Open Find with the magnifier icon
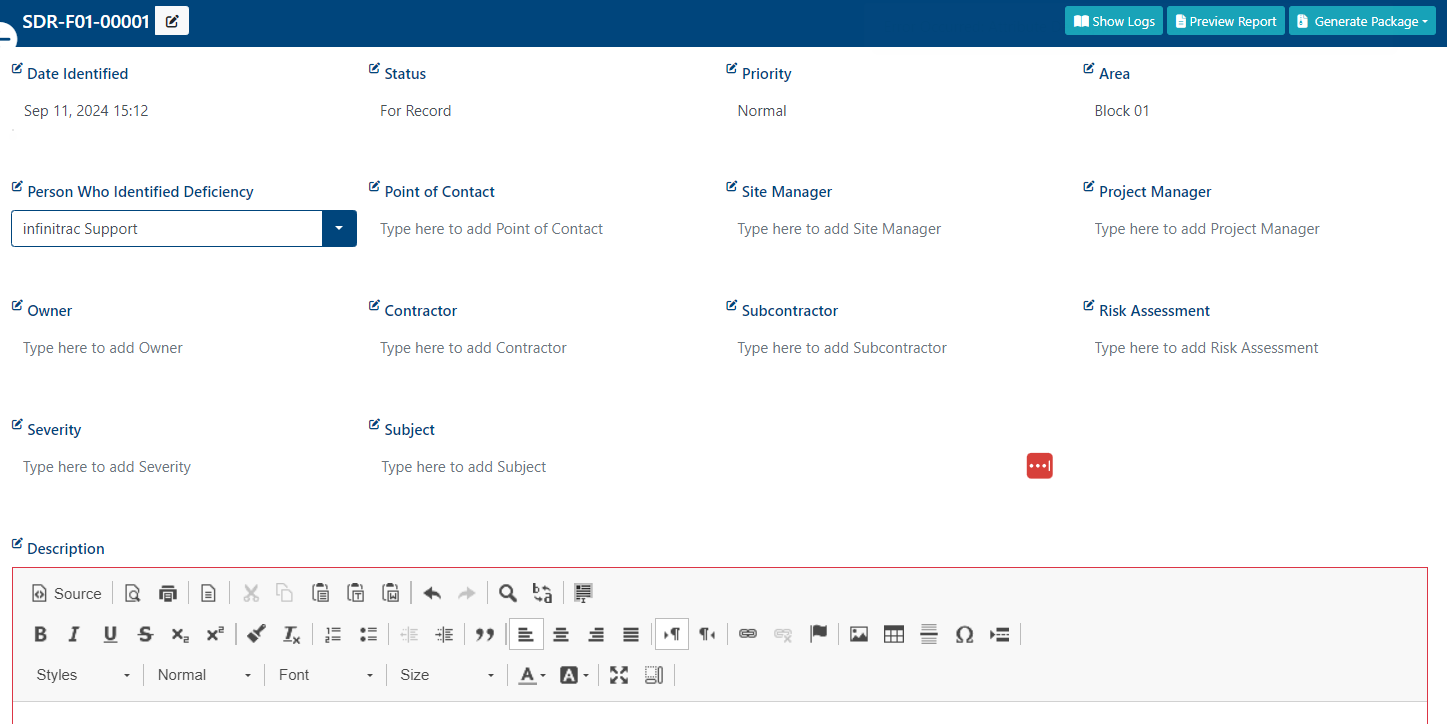This screenshot has height=724, width=1447. pos(508,593)
